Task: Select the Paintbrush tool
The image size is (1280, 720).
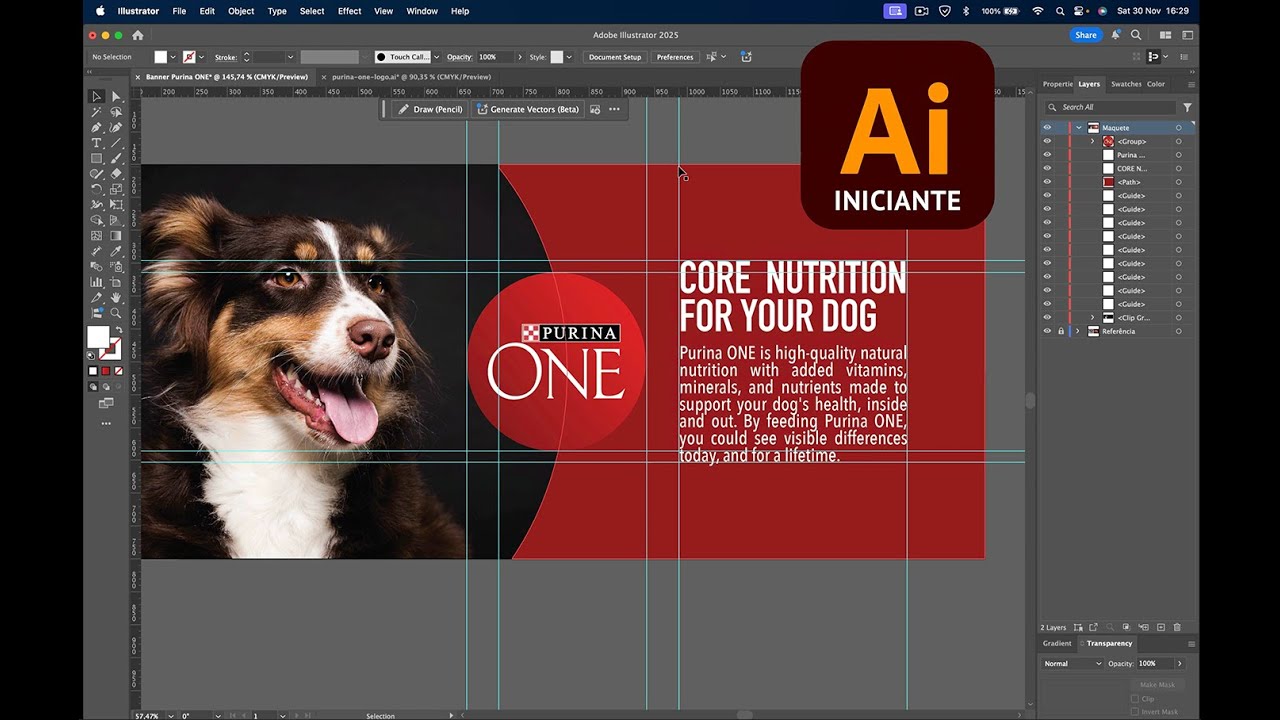Action: (x=116, y=158)
